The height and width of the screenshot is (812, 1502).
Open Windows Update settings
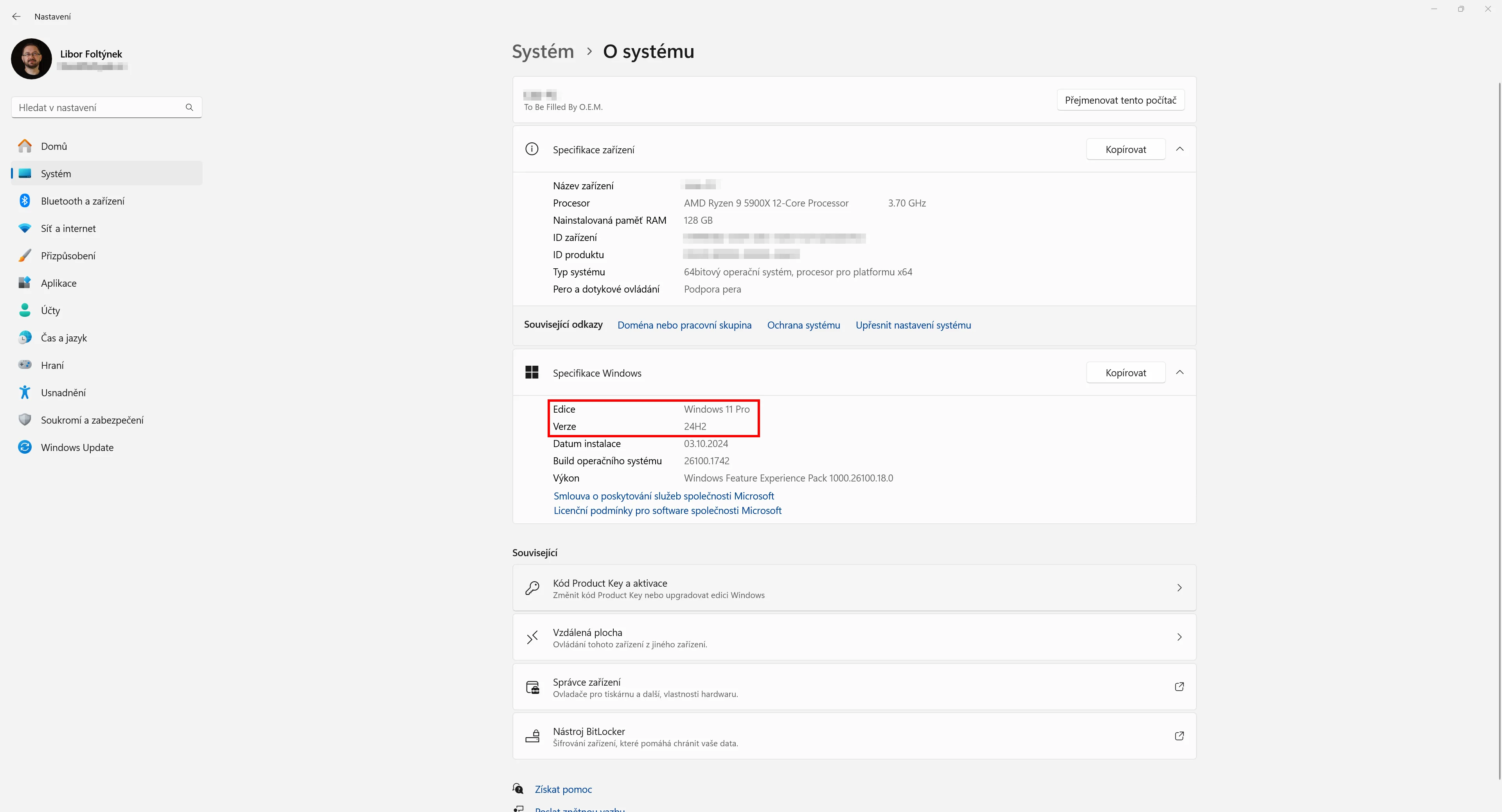107,447
